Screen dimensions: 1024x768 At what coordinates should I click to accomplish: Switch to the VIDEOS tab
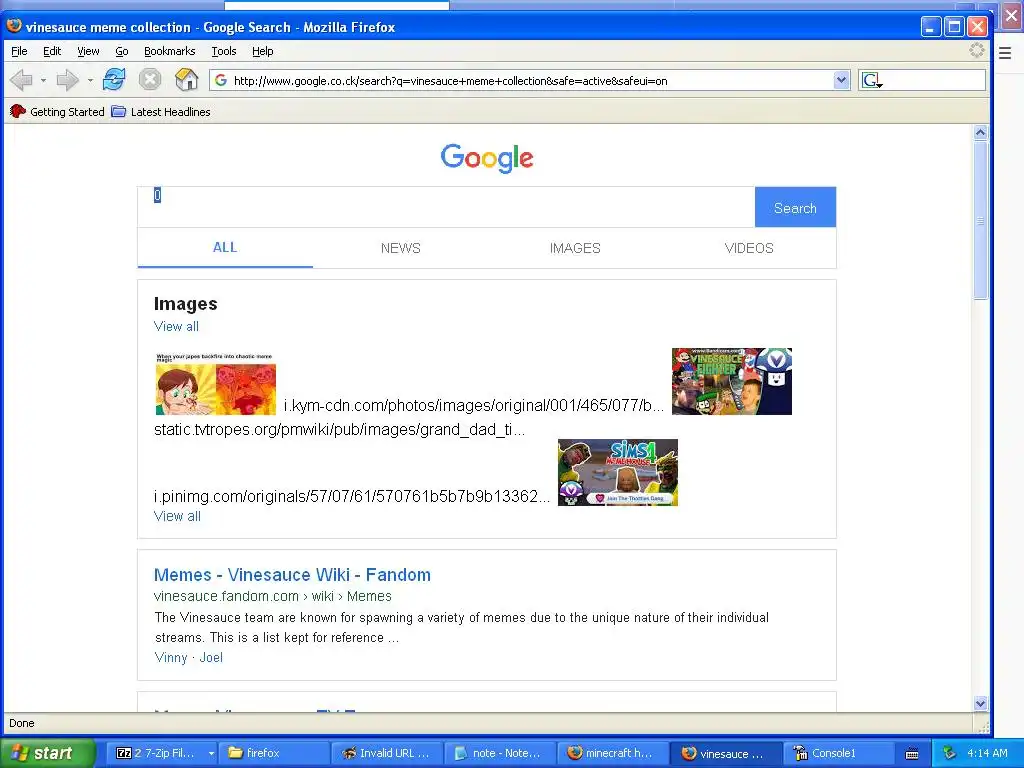point(749,248)
